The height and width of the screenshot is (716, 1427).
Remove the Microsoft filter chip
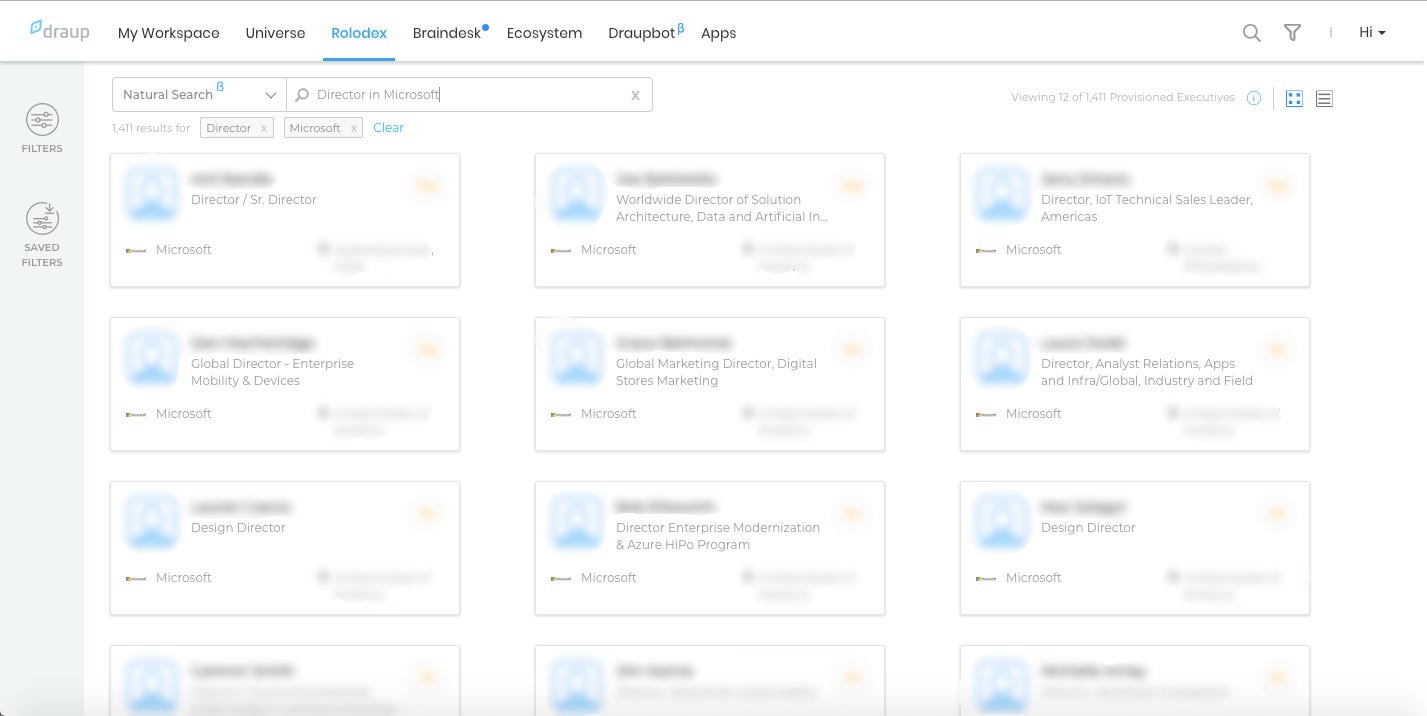click(353, 128)
